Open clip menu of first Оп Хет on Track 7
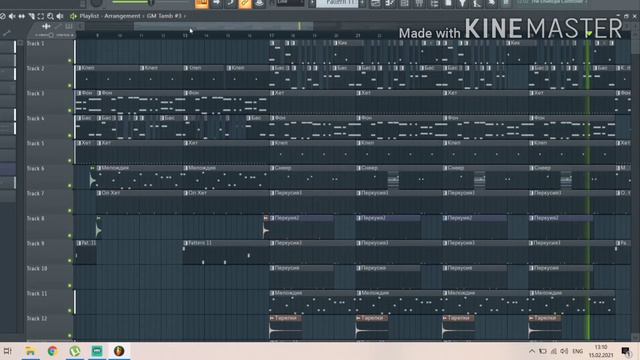The image size is (640, 360). pos(99,193)
